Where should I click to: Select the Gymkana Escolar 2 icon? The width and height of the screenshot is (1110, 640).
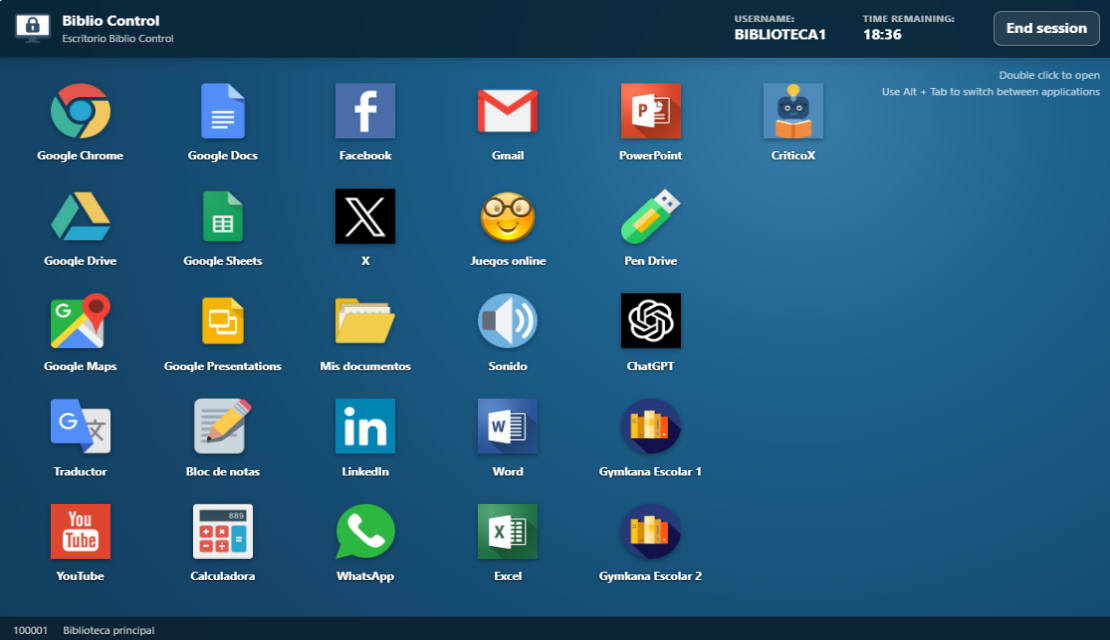point(651,532)
